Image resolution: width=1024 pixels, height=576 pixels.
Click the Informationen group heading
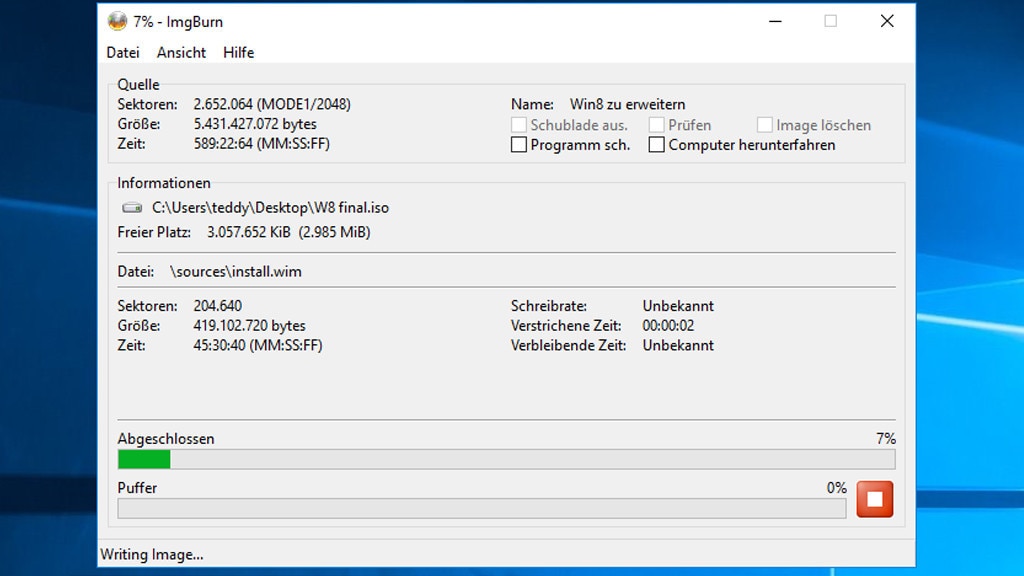(x=164, y=183)
